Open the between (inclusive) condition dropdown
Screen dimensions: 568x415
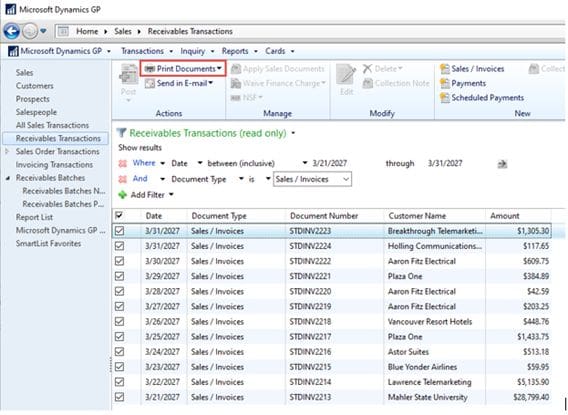[305, 163]
